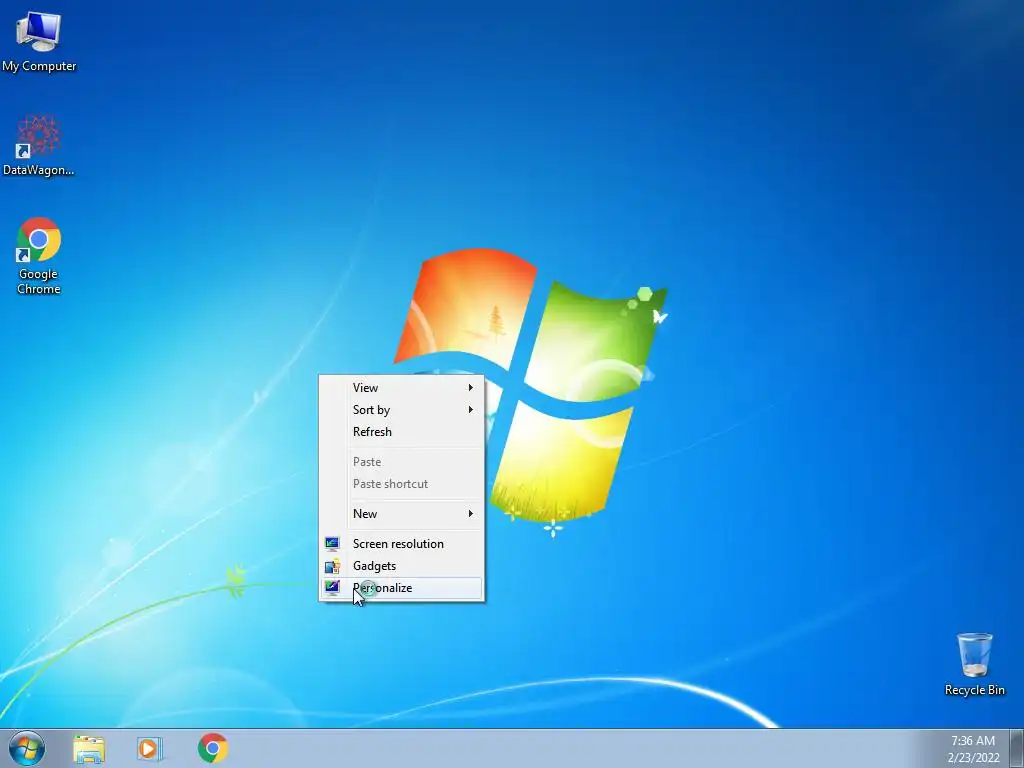Click the date 2/23/2022 in tray
1024x768 pixels.
[974, 758]
